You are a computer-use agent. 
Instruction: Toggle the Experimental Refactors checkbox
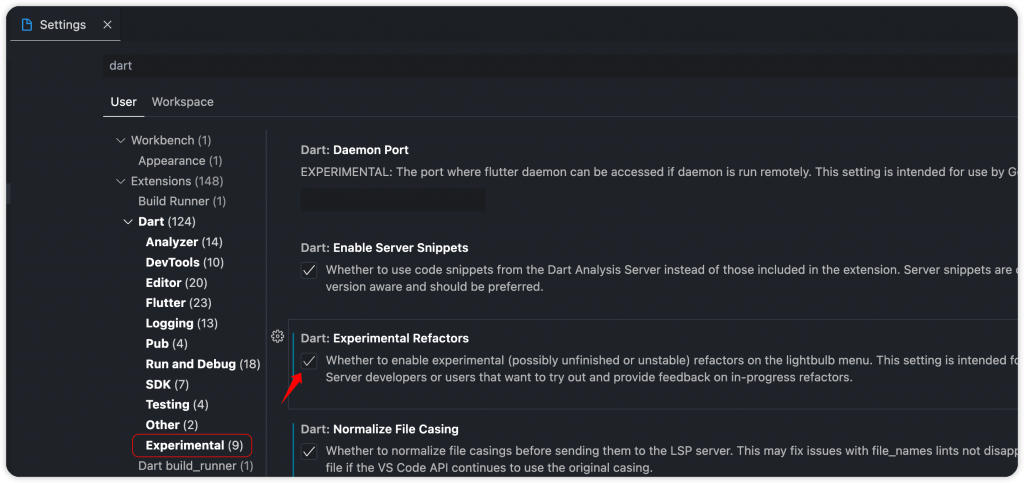pos(309,361)
